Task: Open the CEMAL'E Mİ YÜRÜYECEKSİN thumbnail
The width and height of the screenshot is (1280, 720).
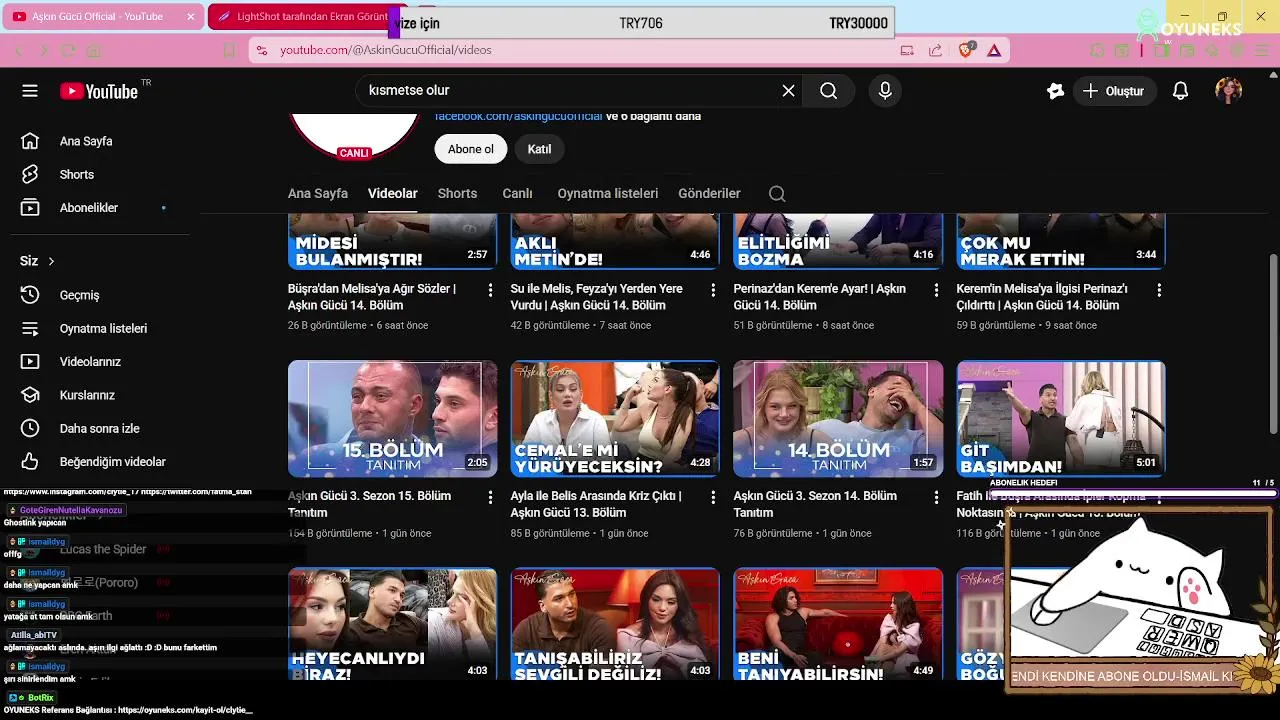Action: 615,419
